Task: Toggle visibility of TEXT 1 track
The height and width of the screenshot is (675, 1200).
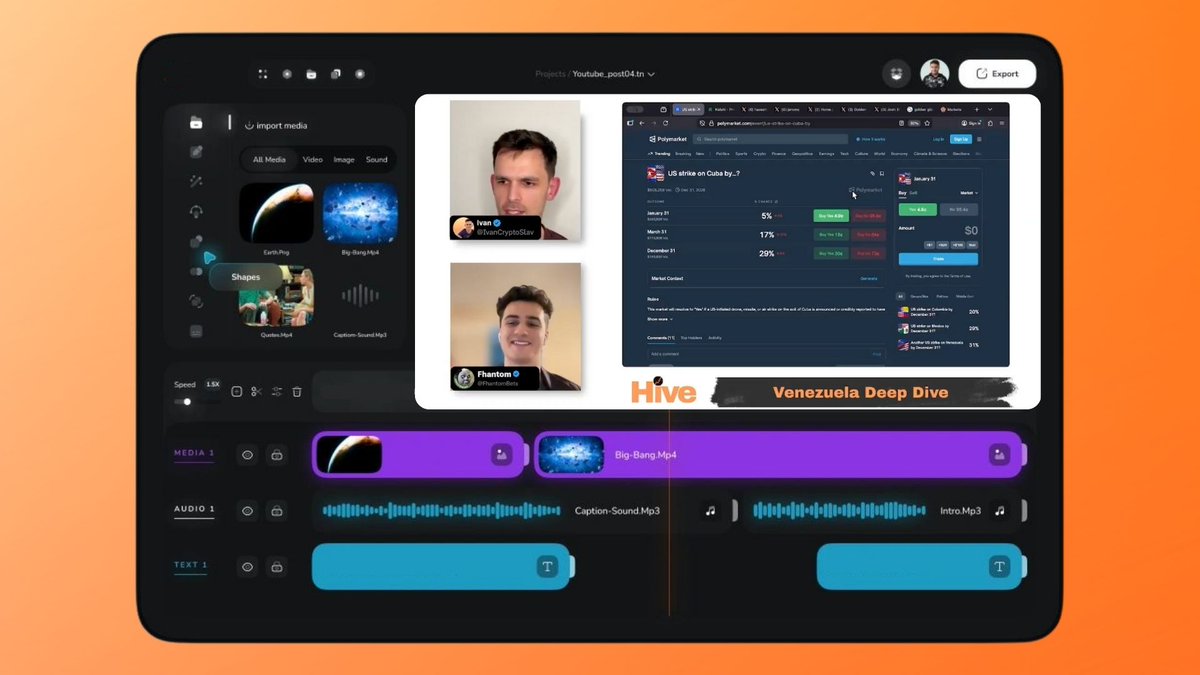Action: click(x=247, y=566)
